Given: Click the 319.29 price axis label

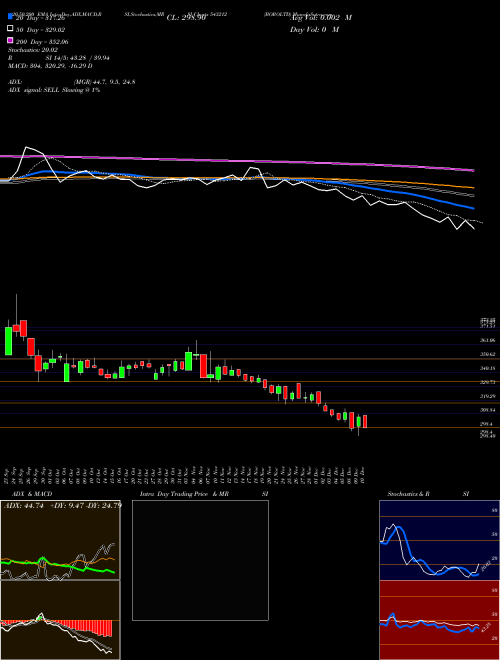Looking at the screenshot, I should (488, 396).
